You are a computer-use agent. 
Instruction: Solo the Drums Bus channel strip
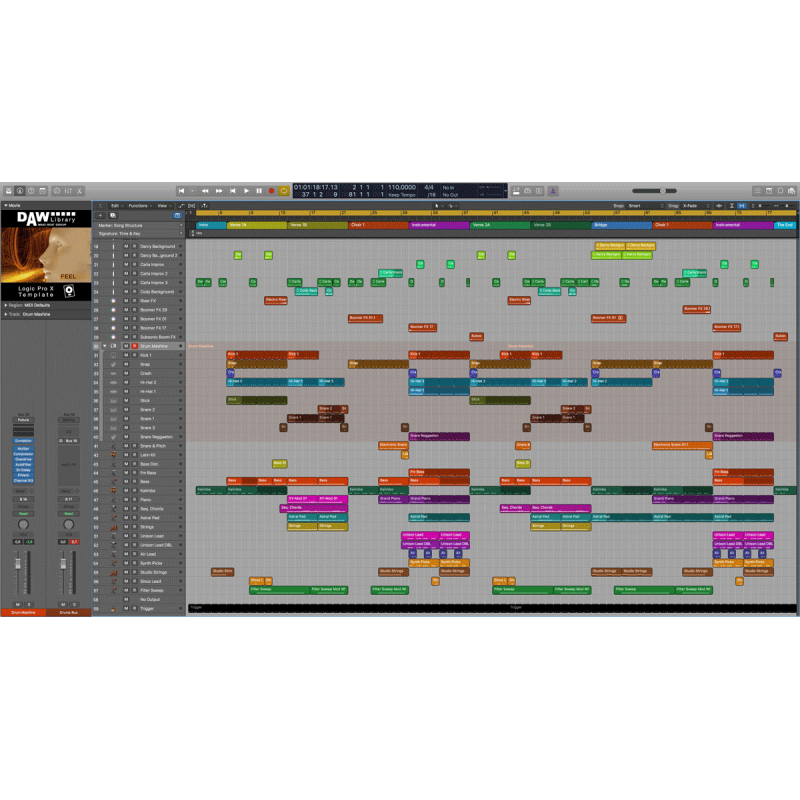pyautogui.click(x=74, y=604)
